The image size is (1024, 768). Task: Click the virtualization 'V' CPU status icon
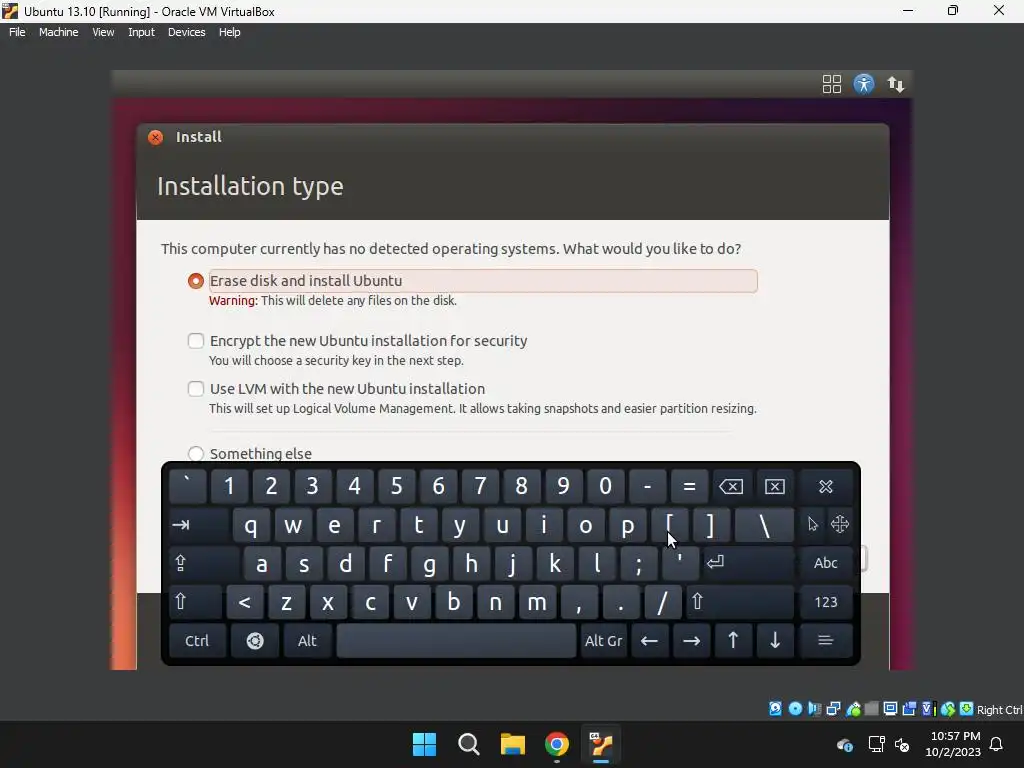point(929,709)
